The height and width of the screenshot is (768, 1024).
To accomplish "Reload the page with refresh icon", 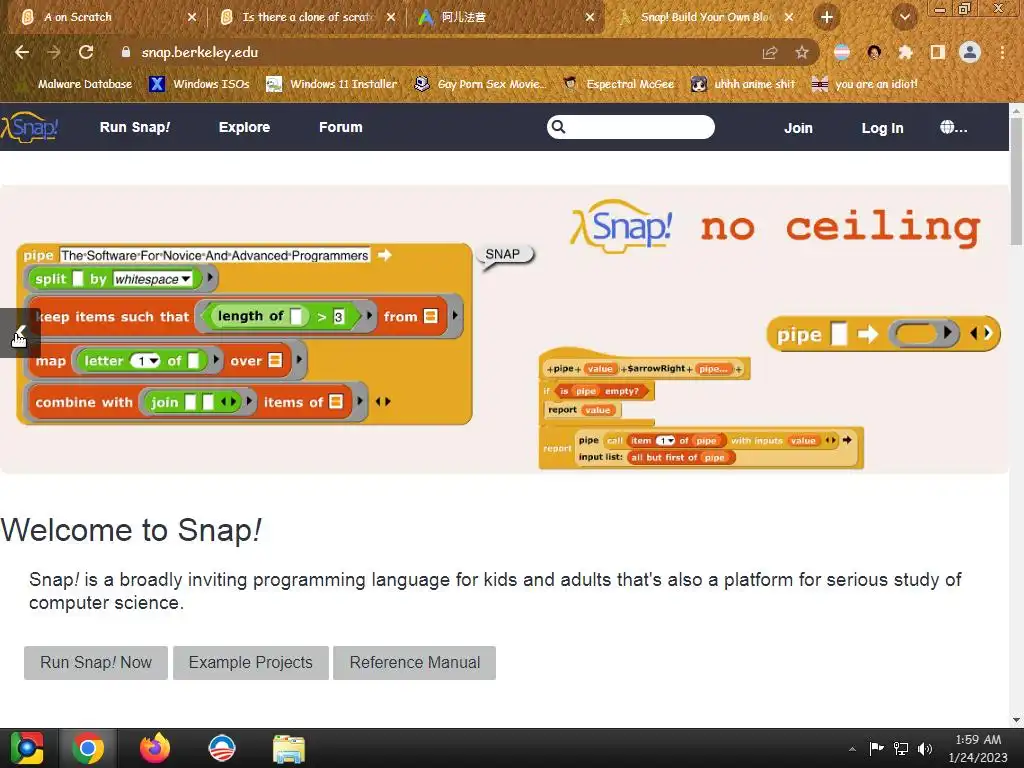I will click(x=86, y=52).
